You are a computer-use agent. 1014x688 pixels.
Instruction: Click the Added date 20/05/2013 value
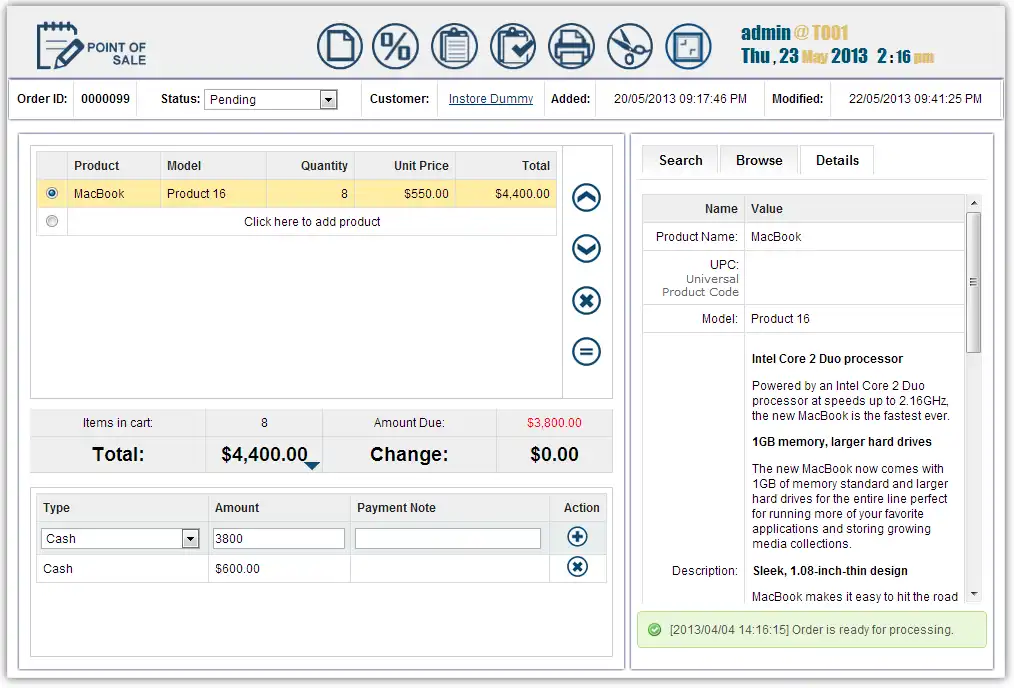point(680,99)
